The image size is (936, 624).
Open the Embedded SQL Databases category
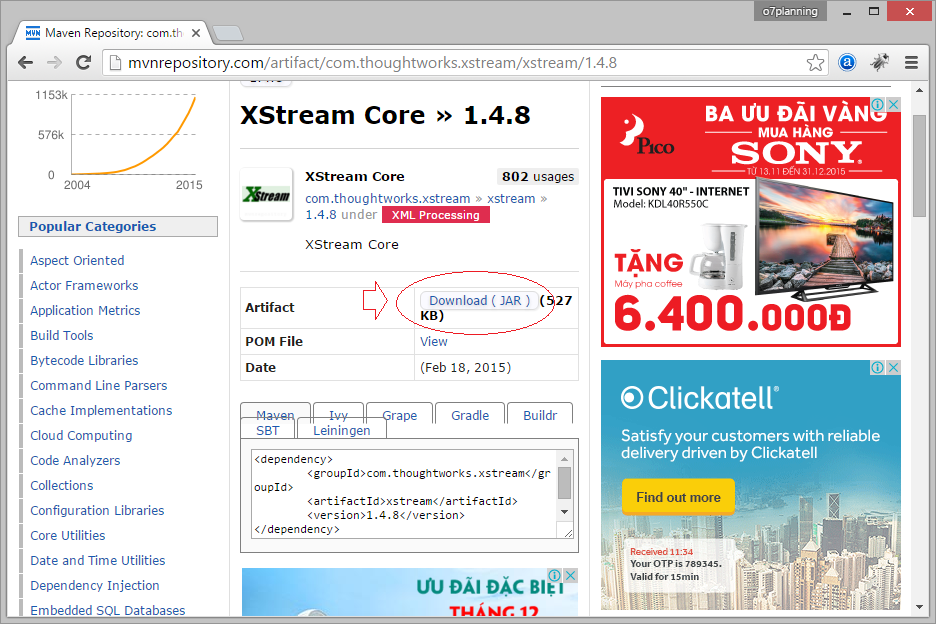tap(107, 610)
